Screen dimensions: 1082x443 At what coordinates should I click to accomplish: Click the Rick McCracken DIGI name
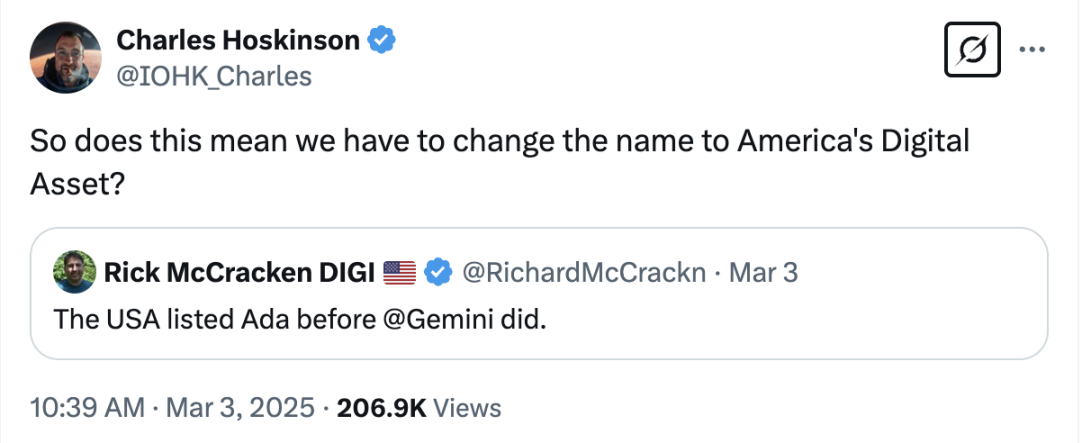(240, 271)
